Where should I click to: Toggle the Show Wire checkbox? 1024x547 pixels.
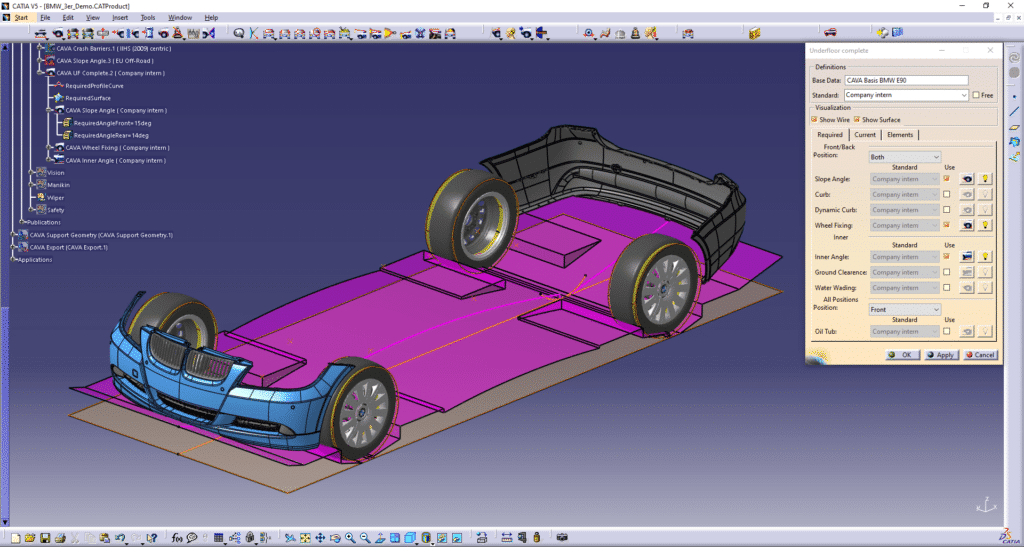pyautogui.click(x=814, y=119)
